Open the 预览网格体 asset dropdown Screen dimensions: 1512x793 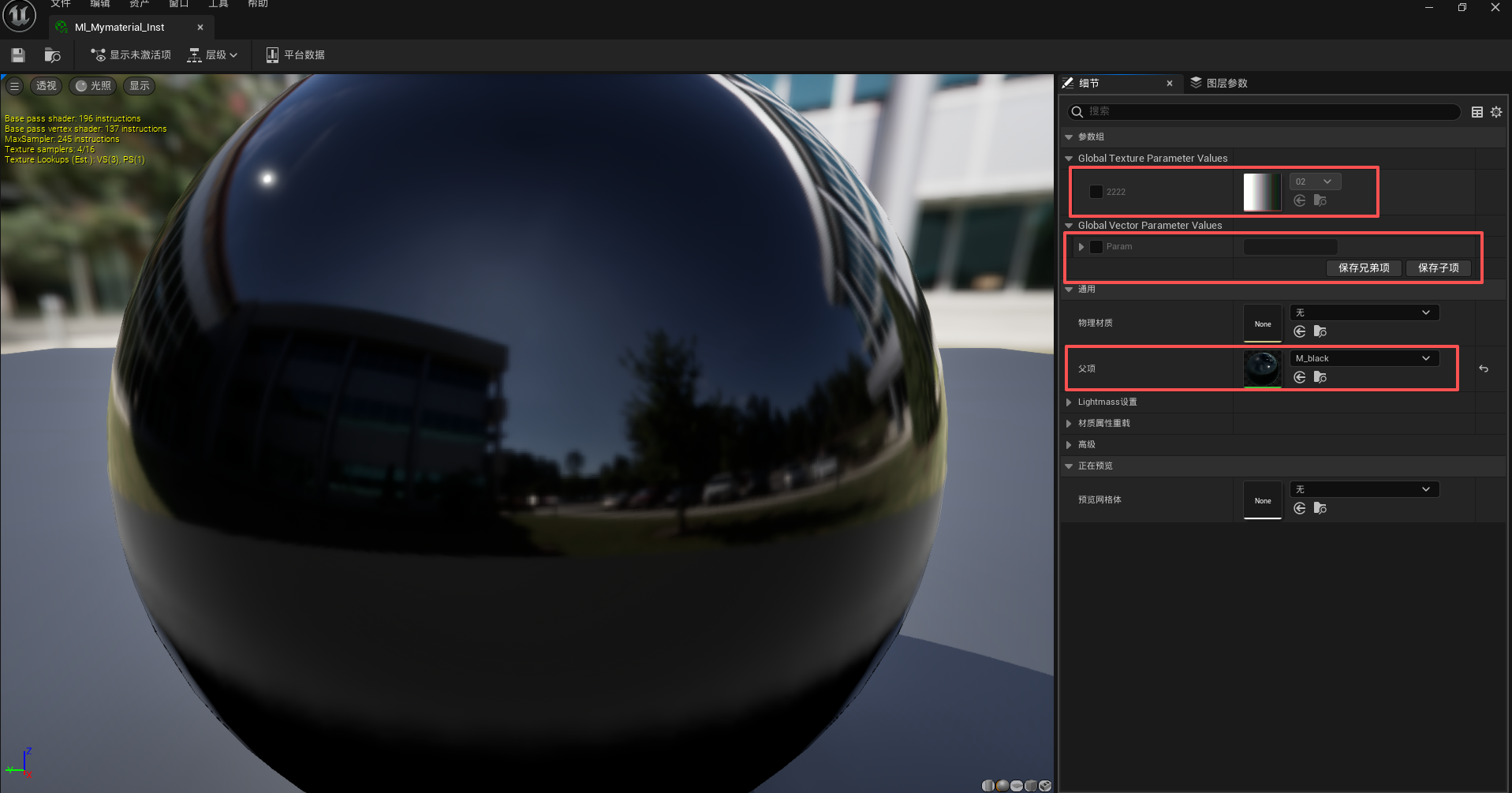coord(1365,490)
